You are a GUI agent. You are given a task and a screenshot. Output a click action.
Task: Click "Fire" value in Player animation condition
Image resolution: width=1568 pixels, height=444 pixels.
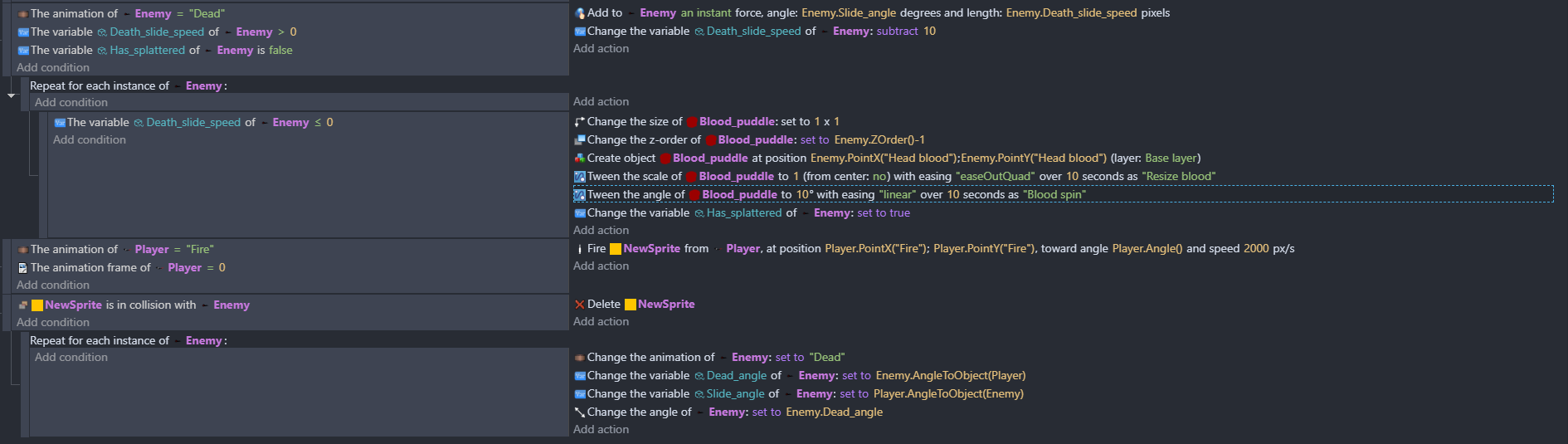pos(200,250)
